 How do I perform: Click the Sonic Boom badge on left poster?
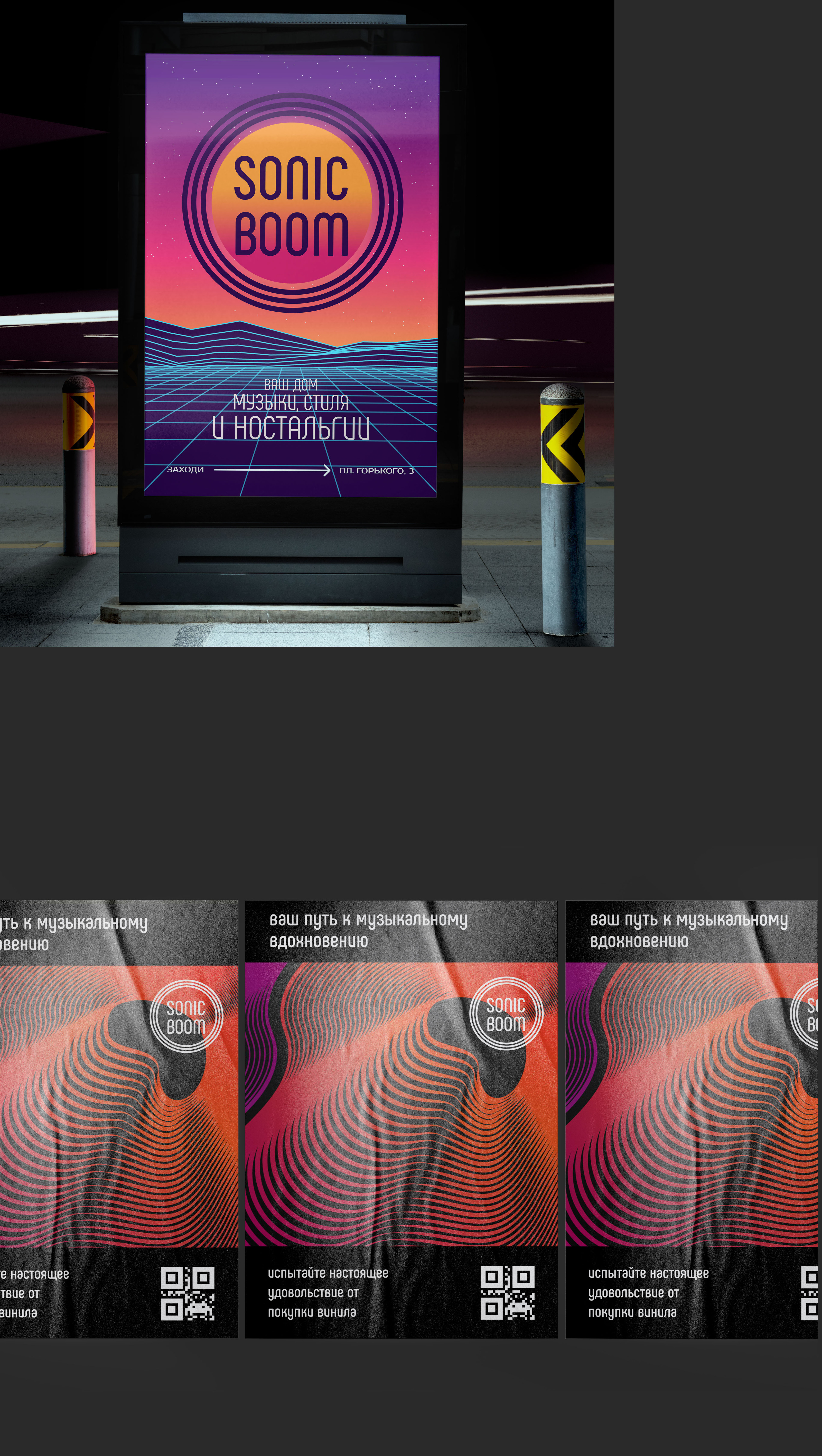(x=186, y=1016)
